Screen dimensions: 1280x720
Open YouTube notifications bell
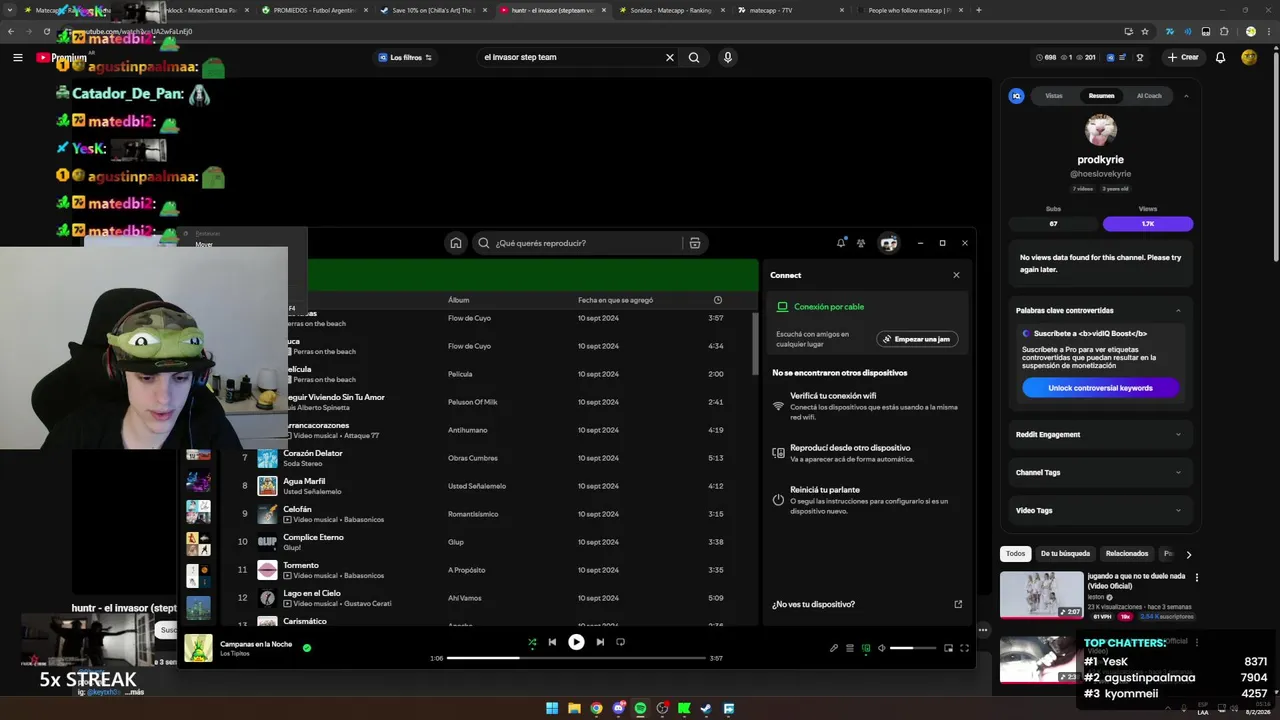(1220, 57)
